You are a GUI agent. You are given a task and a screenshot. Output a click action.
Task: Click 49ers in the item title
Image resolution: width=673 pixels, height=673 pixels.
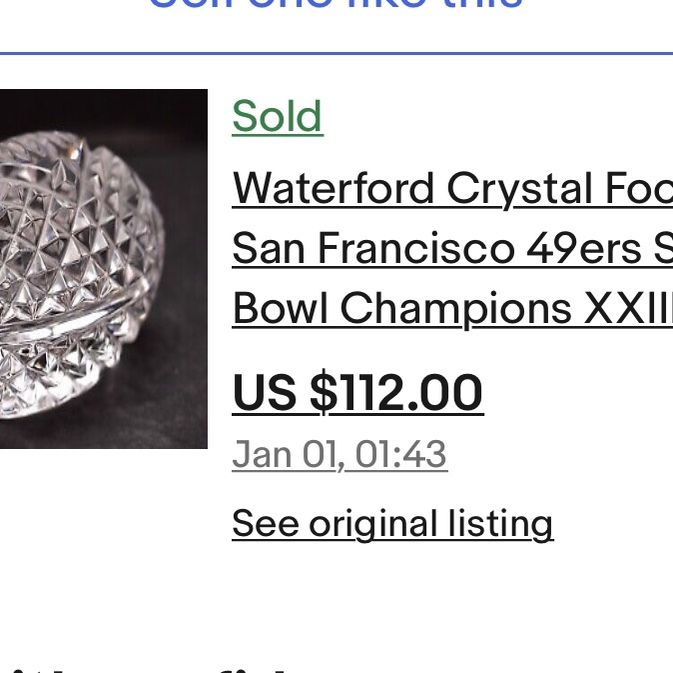point(584,249)
